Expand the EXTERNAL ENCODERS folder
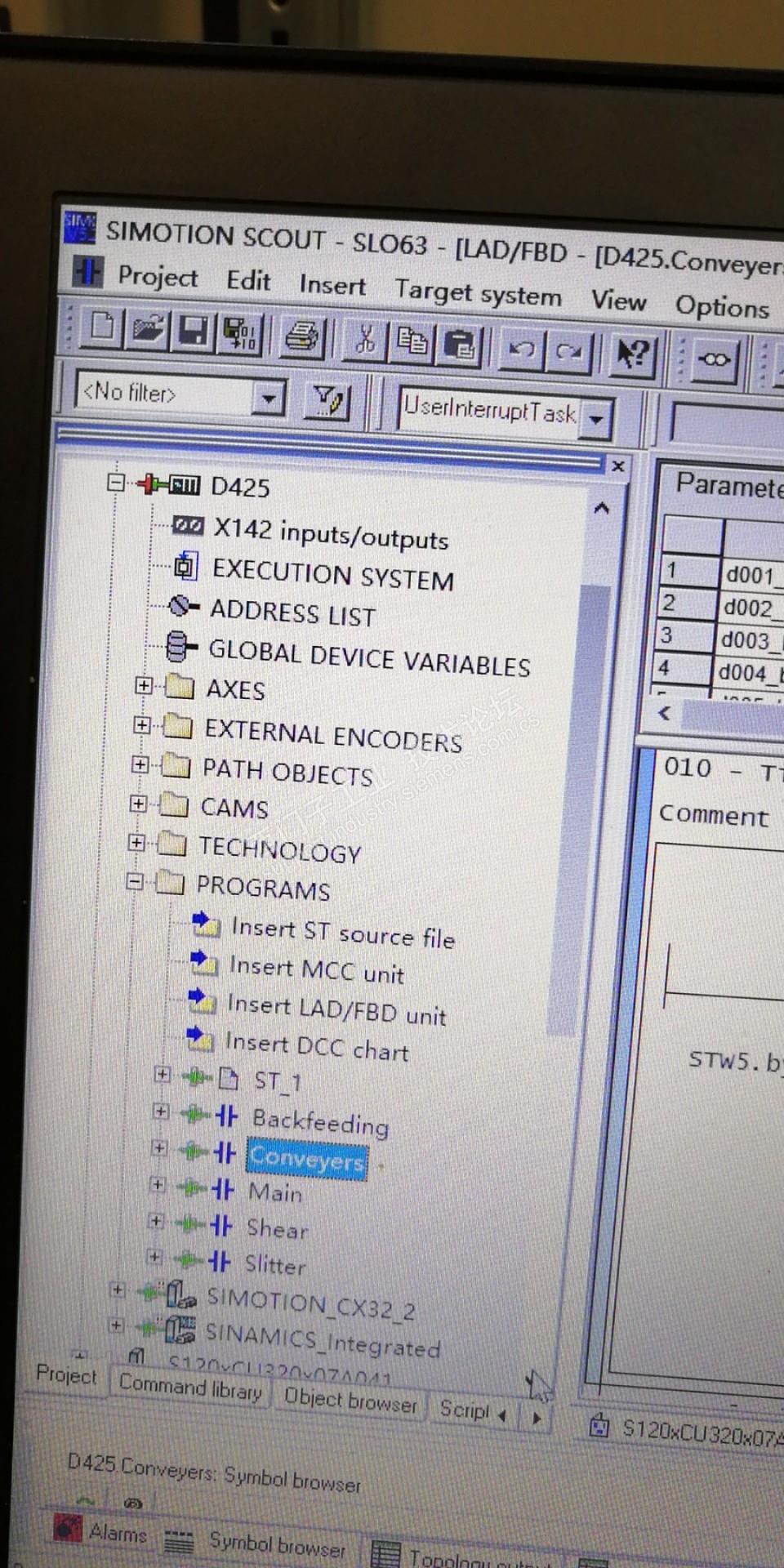 click(x=142, y=724)
